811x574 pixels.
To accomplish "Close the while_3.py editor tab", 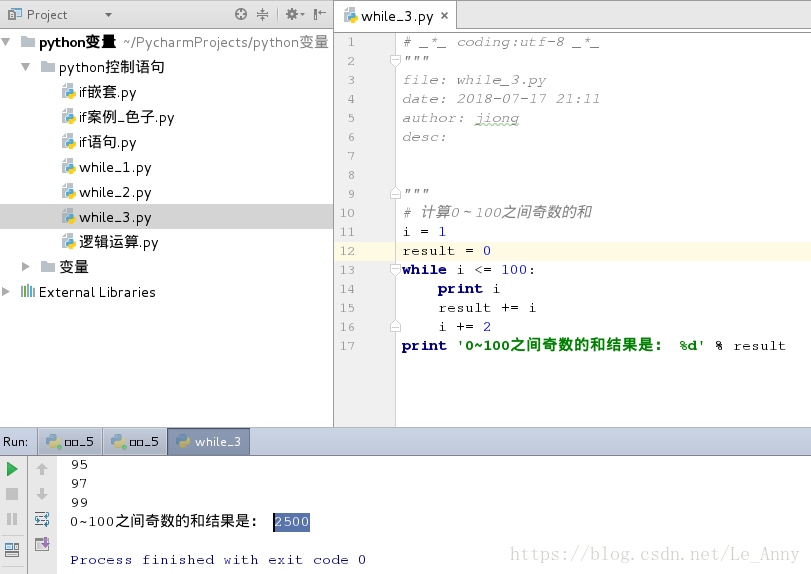I will pyautogui.click(x=444, y=16).
